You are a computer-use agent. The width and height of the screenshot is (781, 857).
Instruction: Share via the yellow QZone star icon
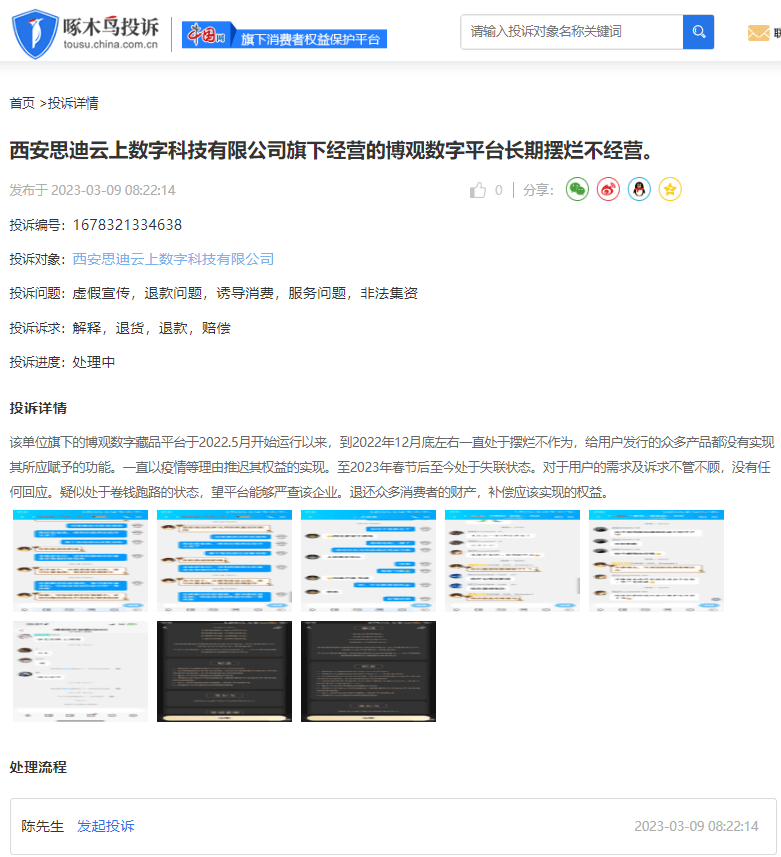(670, 190)
